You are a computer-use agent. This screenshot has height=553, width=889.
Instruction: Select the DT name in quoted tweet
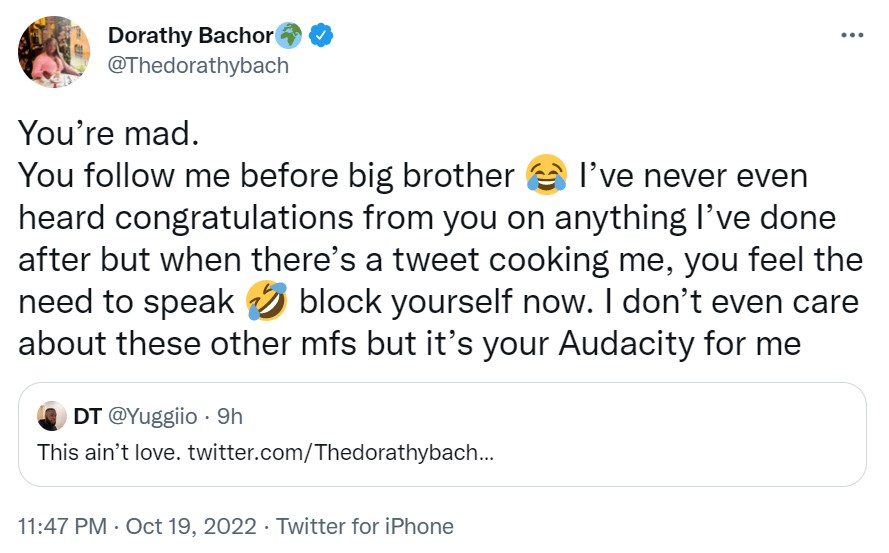click(x=87, y=417)
